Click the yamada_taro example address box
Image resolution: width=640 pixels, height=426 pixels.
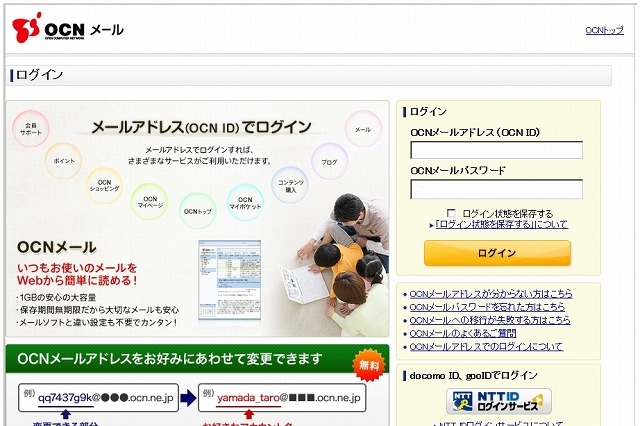point(282,397)
